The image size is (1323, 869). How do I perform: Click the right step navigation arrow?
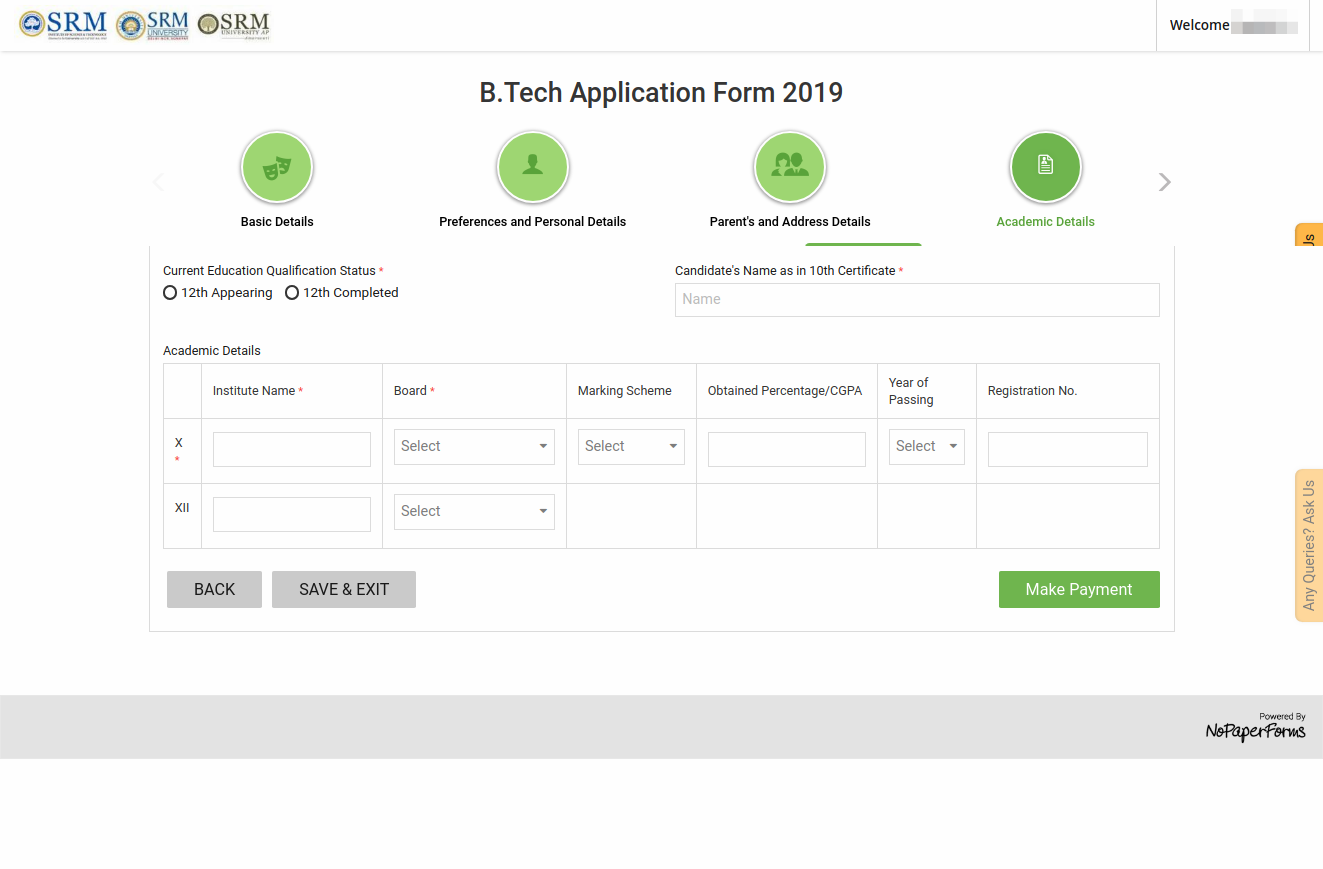(x=1163, y=182)
